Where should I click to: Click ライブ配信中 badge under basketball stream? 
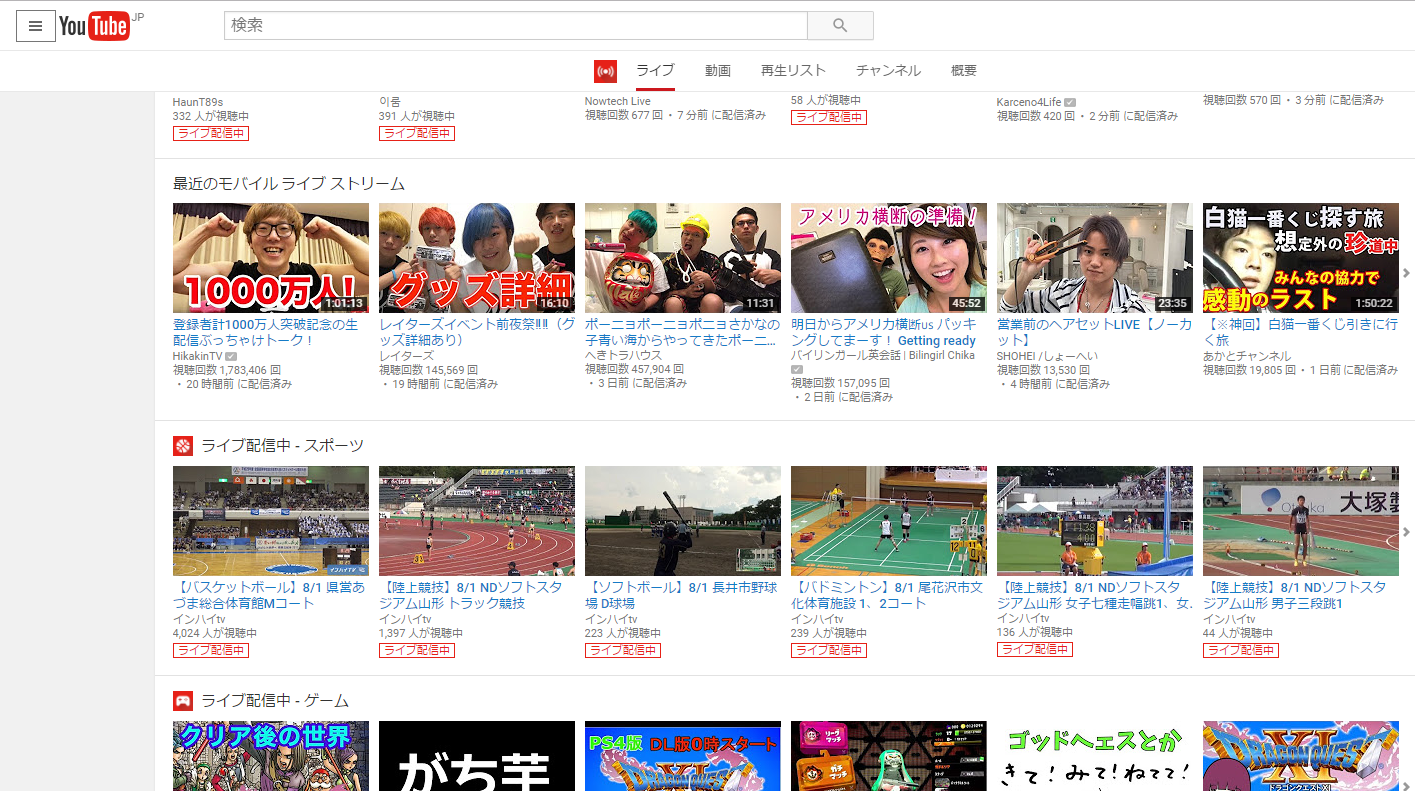[x=211, y=650]
